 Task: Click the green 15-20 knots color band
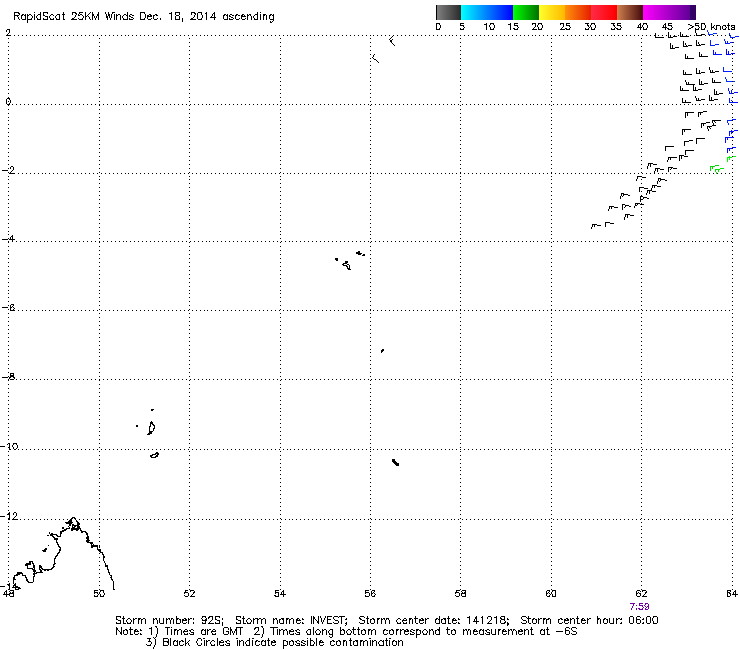pyautogui.click(x=526, y=12)
